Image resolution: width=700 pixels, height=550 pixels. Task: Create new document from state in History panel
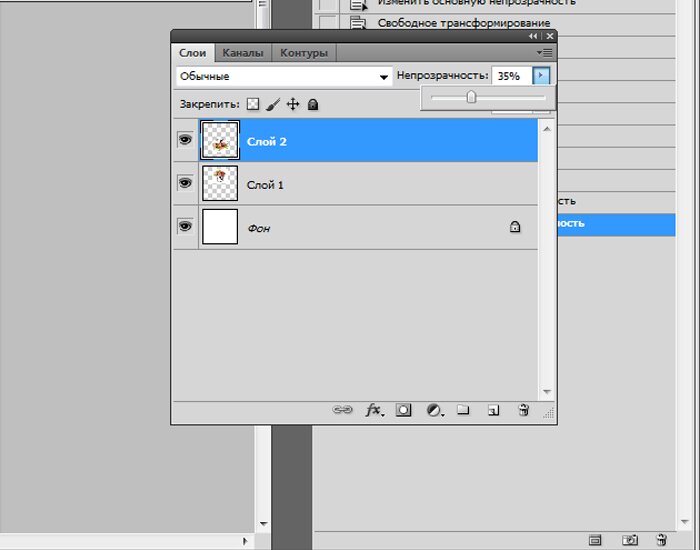[595, 540]
